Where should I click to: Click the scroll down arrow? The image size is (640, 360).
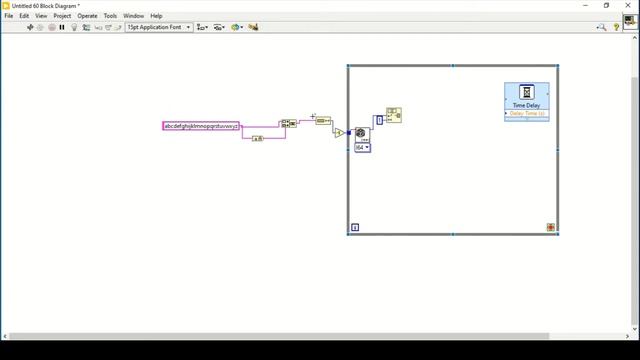[x=635, y=329]
